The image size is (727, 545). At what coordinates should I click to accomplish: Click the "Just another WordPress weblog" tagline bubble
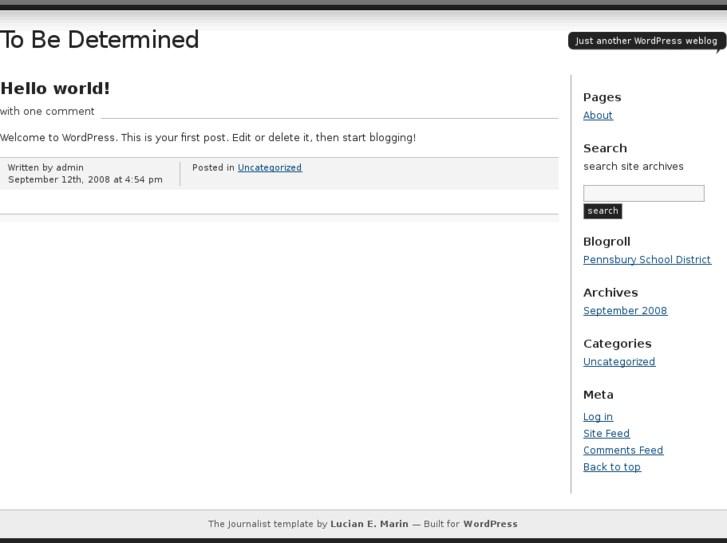point(646,41)
